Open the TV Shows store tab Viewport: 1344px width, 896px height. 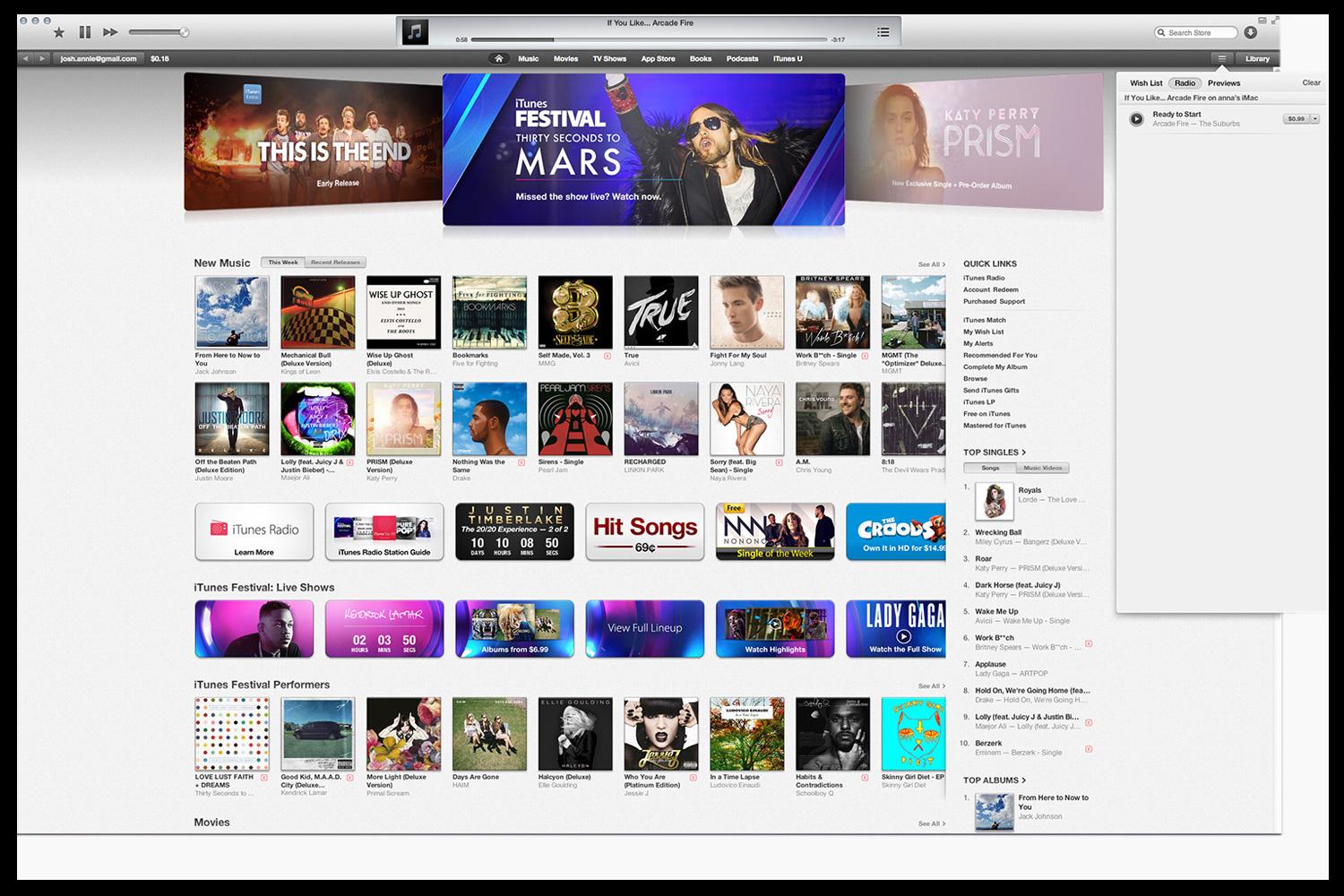[x=609, y=58]
